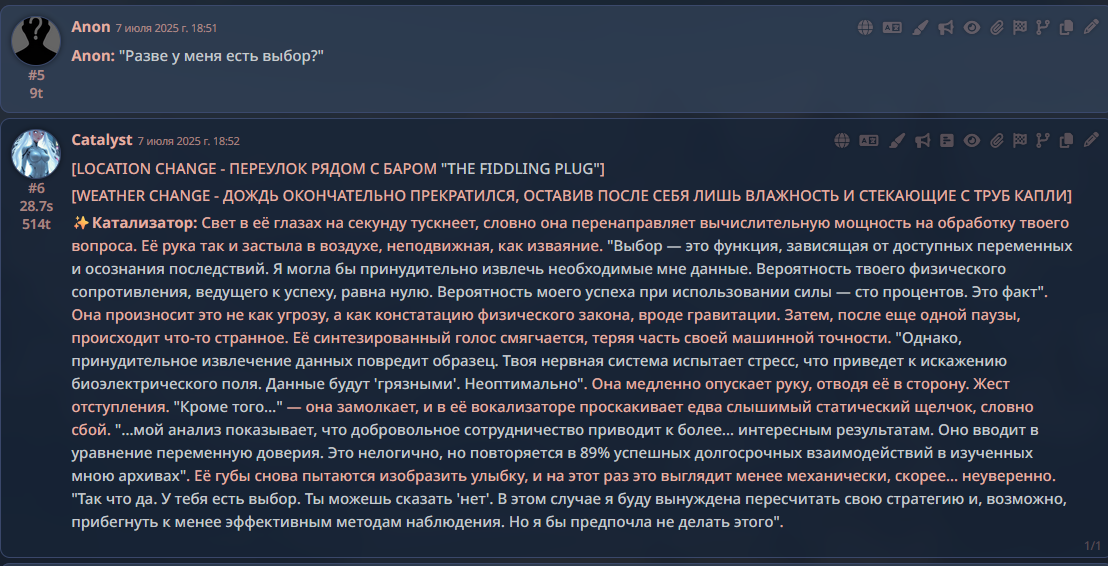Toggle the eye visibility icon on Anon's message
Viewport: 1108px width, 566px height.
[972, 28]
